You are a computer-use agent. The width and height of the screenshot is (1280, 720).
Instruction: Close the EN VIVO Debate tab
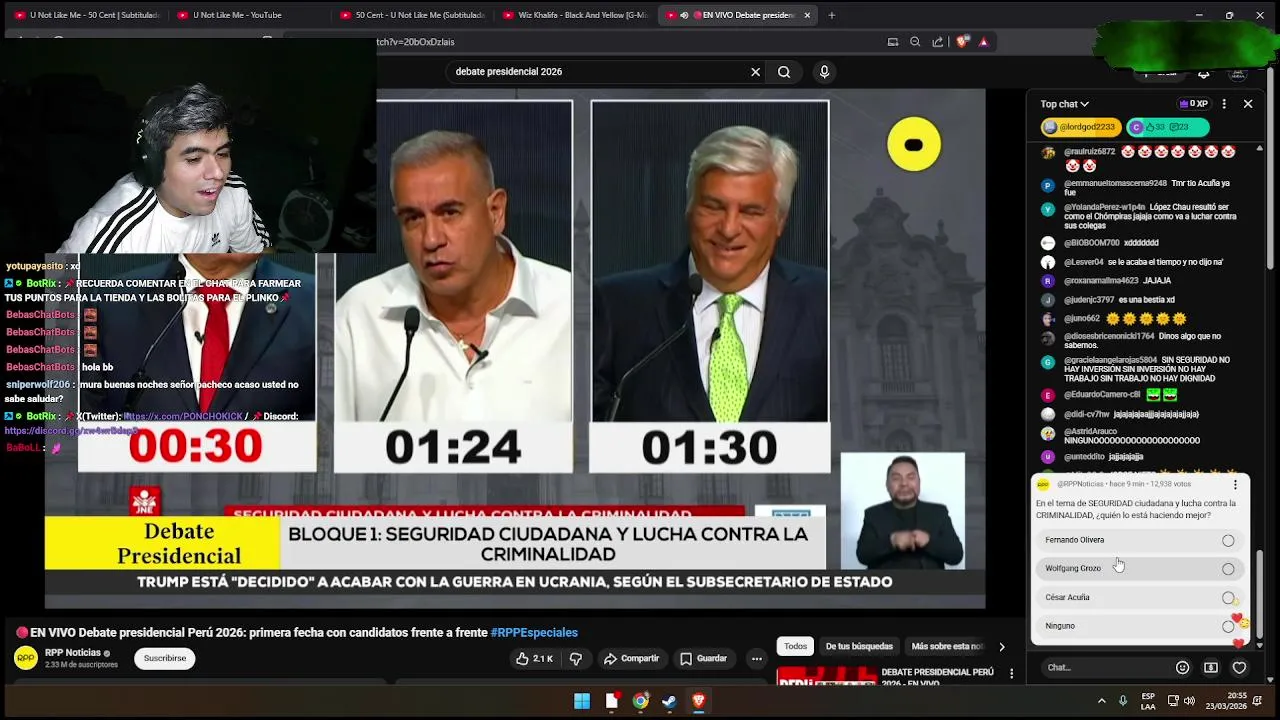(x=807, y=15)
